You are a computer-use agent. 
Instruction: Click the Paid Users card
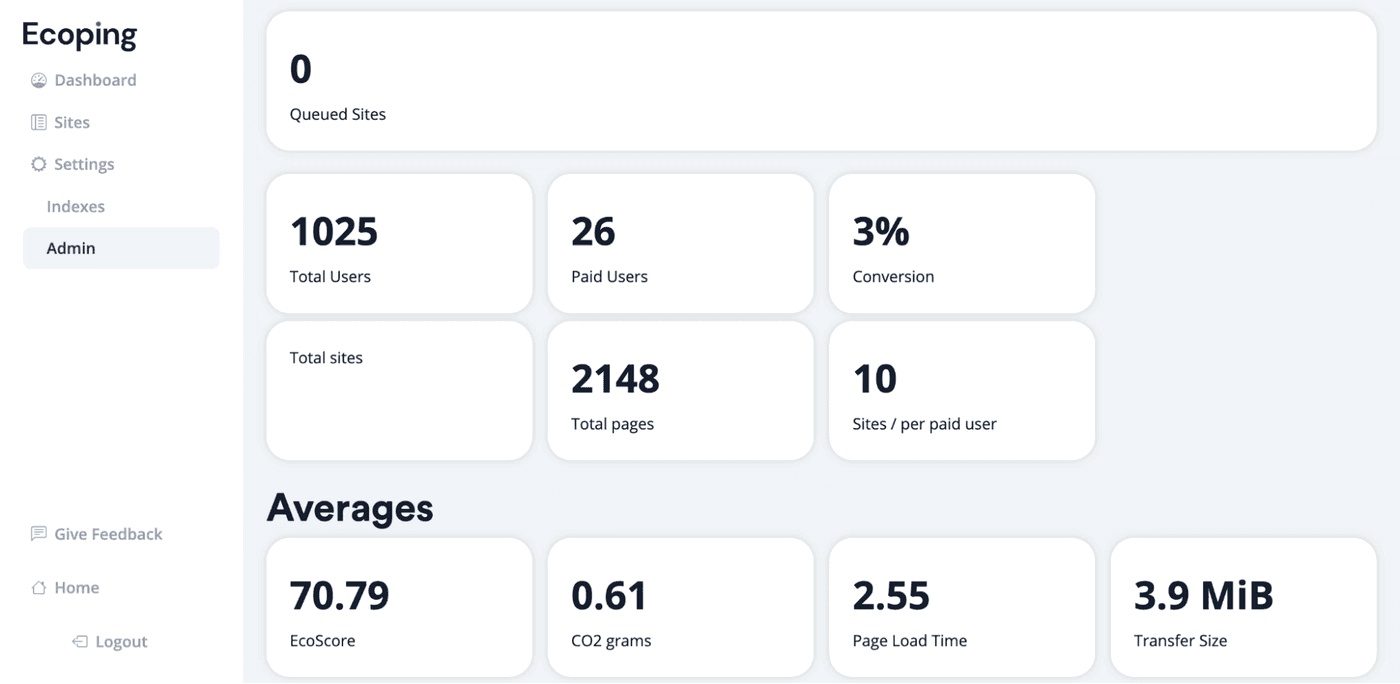pos(680,243)
